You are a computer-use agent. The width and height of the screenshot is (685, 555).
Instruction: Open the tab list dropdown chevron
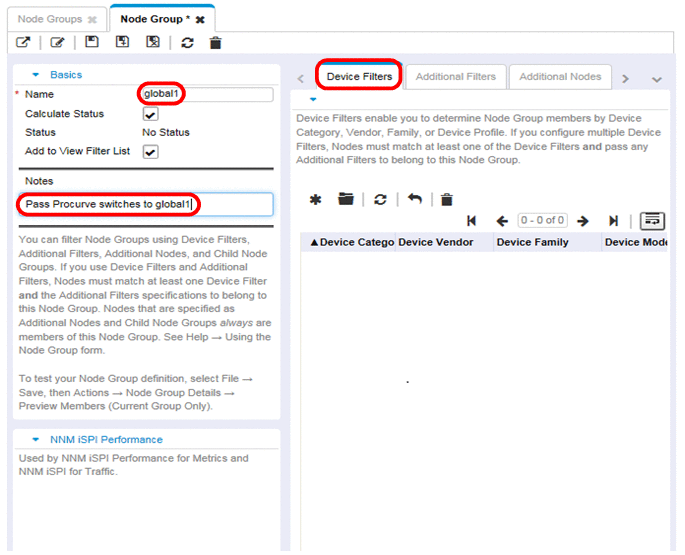point(657,79)
